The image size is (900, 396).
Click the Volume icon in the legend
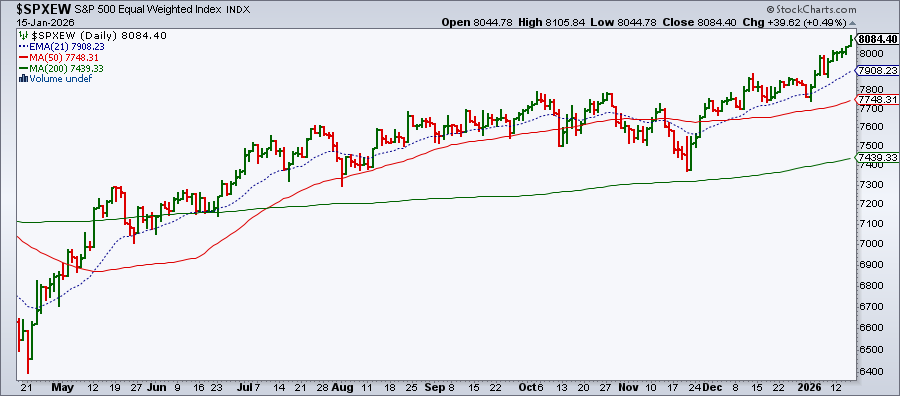(x=23, y=79)
